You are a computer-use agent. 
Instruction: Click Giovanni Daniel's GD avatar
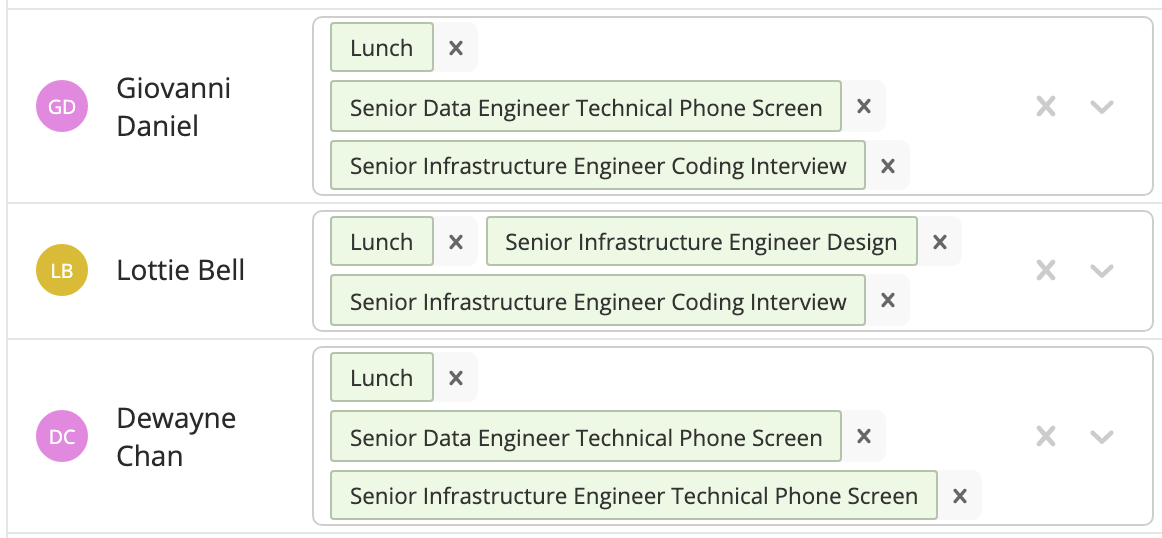pos(62,107)
